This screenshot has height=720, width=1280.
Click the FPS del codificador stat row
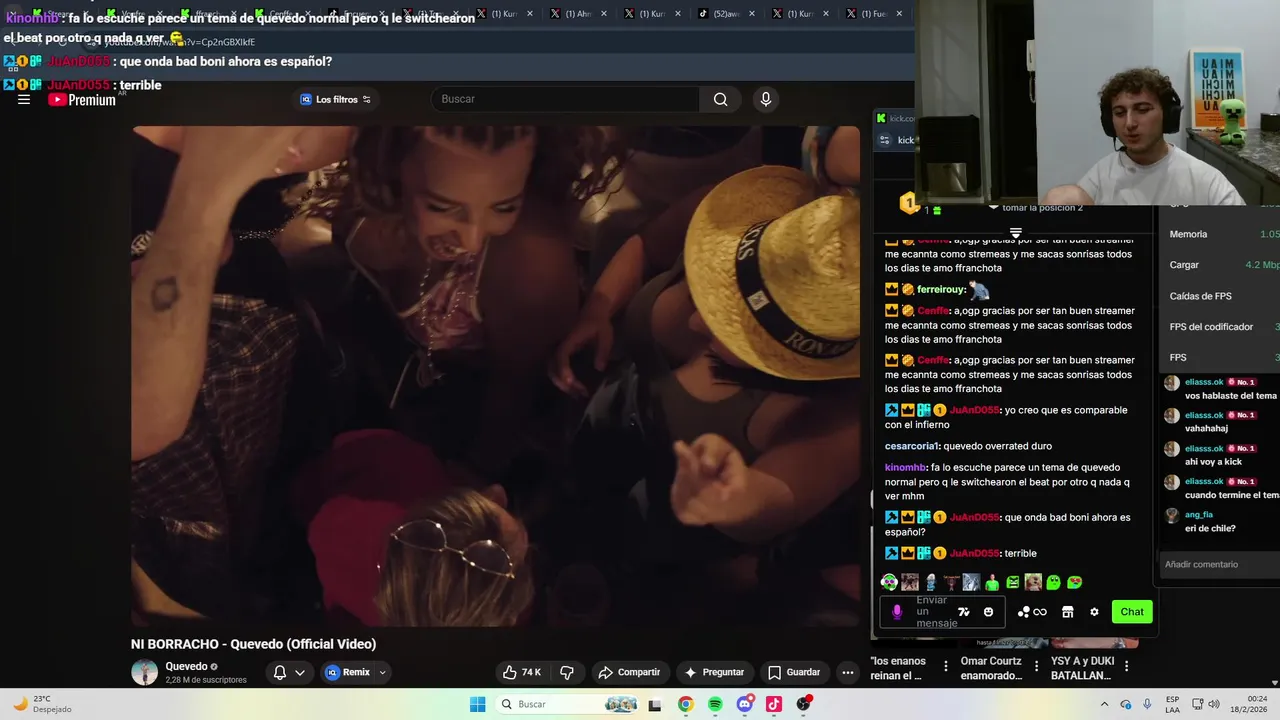click(1222, 327)
